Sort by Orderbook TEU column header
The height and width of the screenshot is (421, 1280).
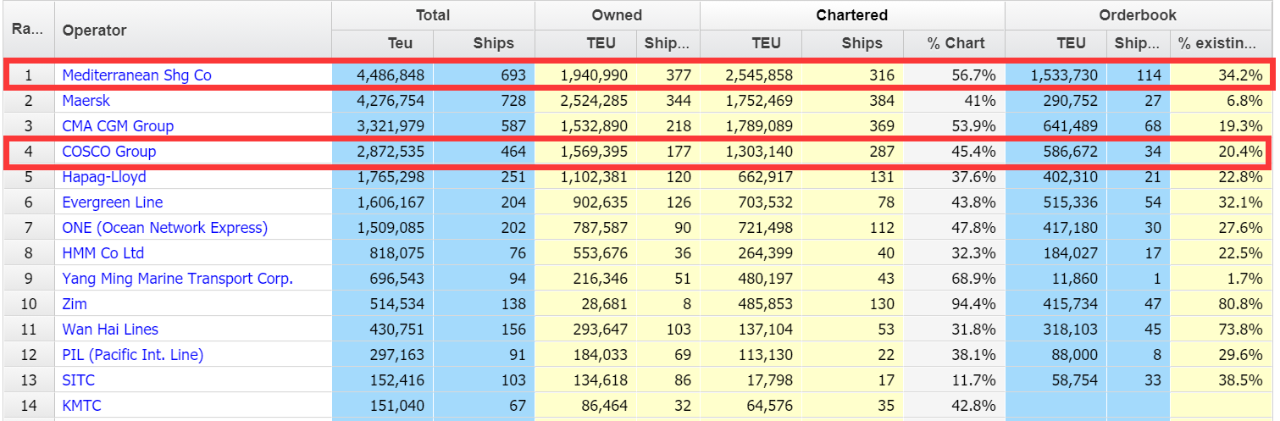(x=1056, y=44)
